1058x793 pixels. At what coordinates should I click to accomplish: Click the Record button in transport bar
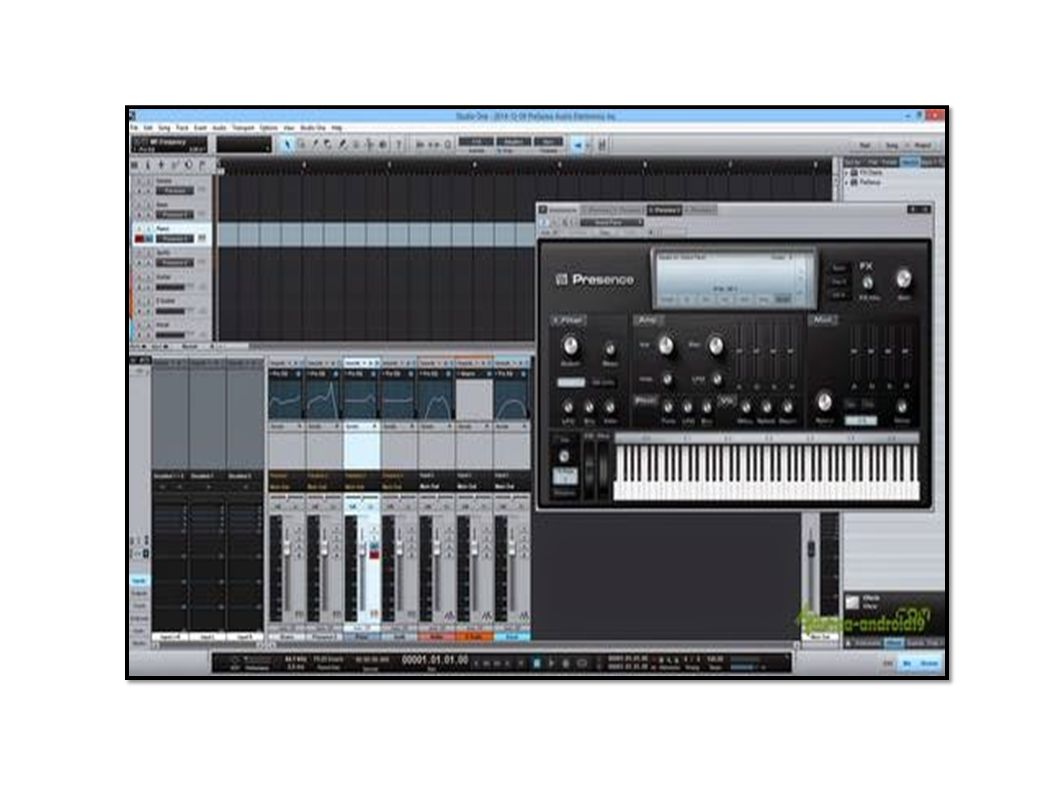(x=566, y=663)
